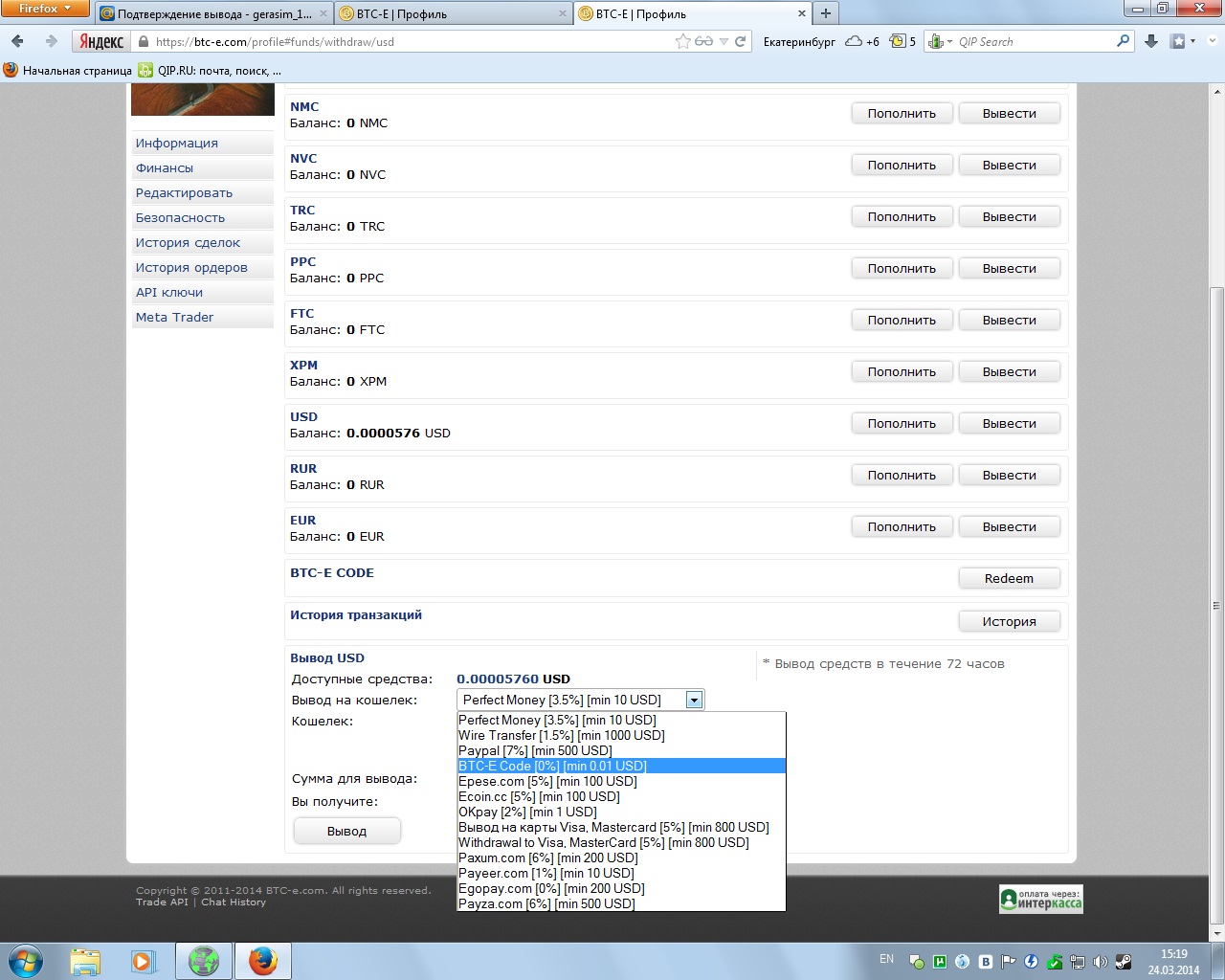Click Пополнить in the EUR row
This screenshot has height=980, width=1225.
click(902, 526)
